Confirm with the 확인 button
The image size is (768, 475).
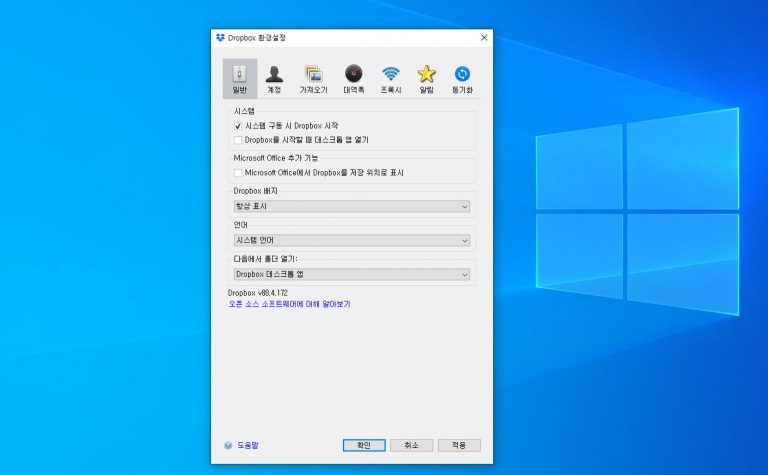point(364,445)
